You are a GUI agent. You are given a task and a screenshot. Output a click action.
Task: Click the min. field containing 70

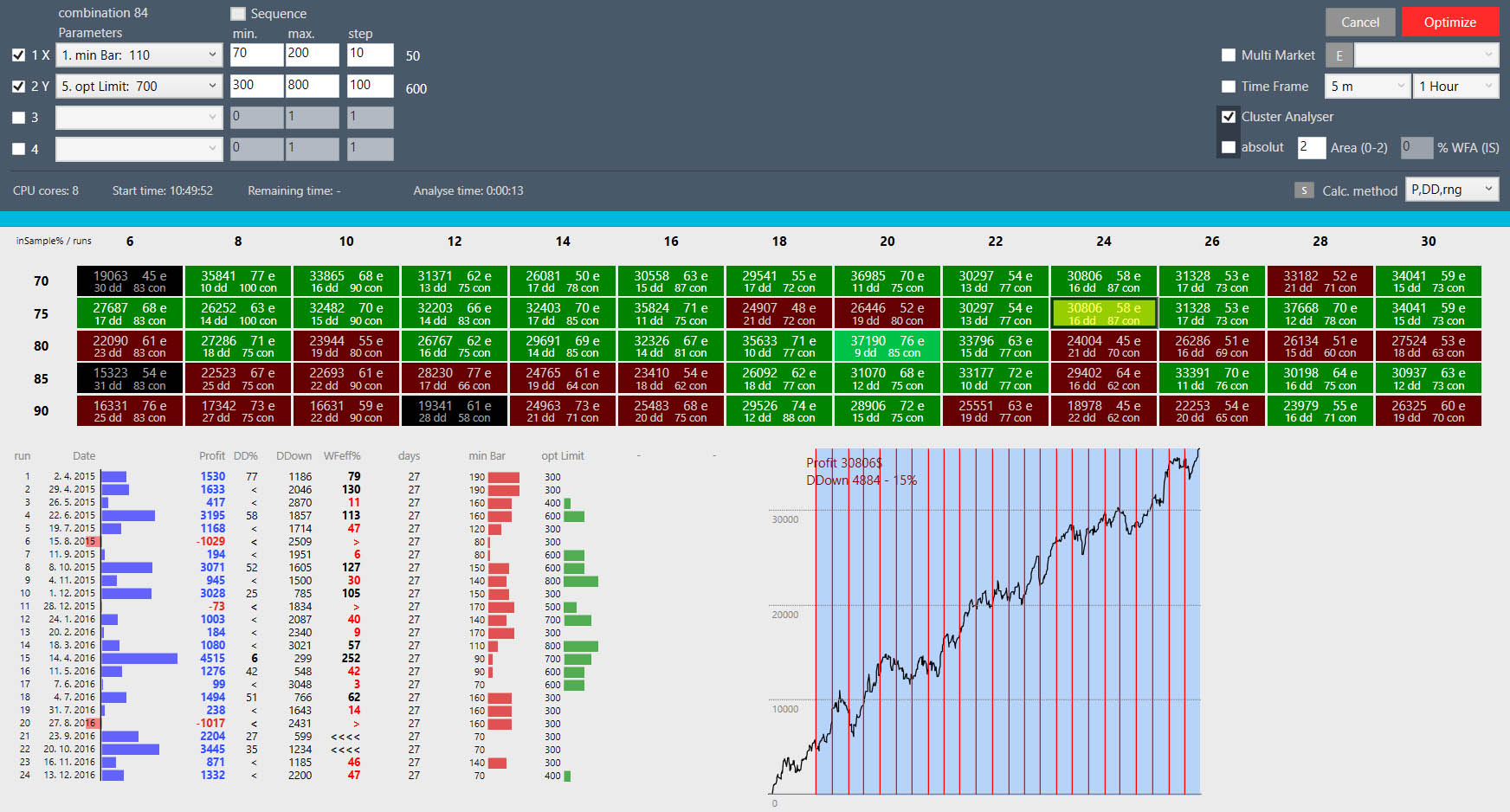[256, 54]
